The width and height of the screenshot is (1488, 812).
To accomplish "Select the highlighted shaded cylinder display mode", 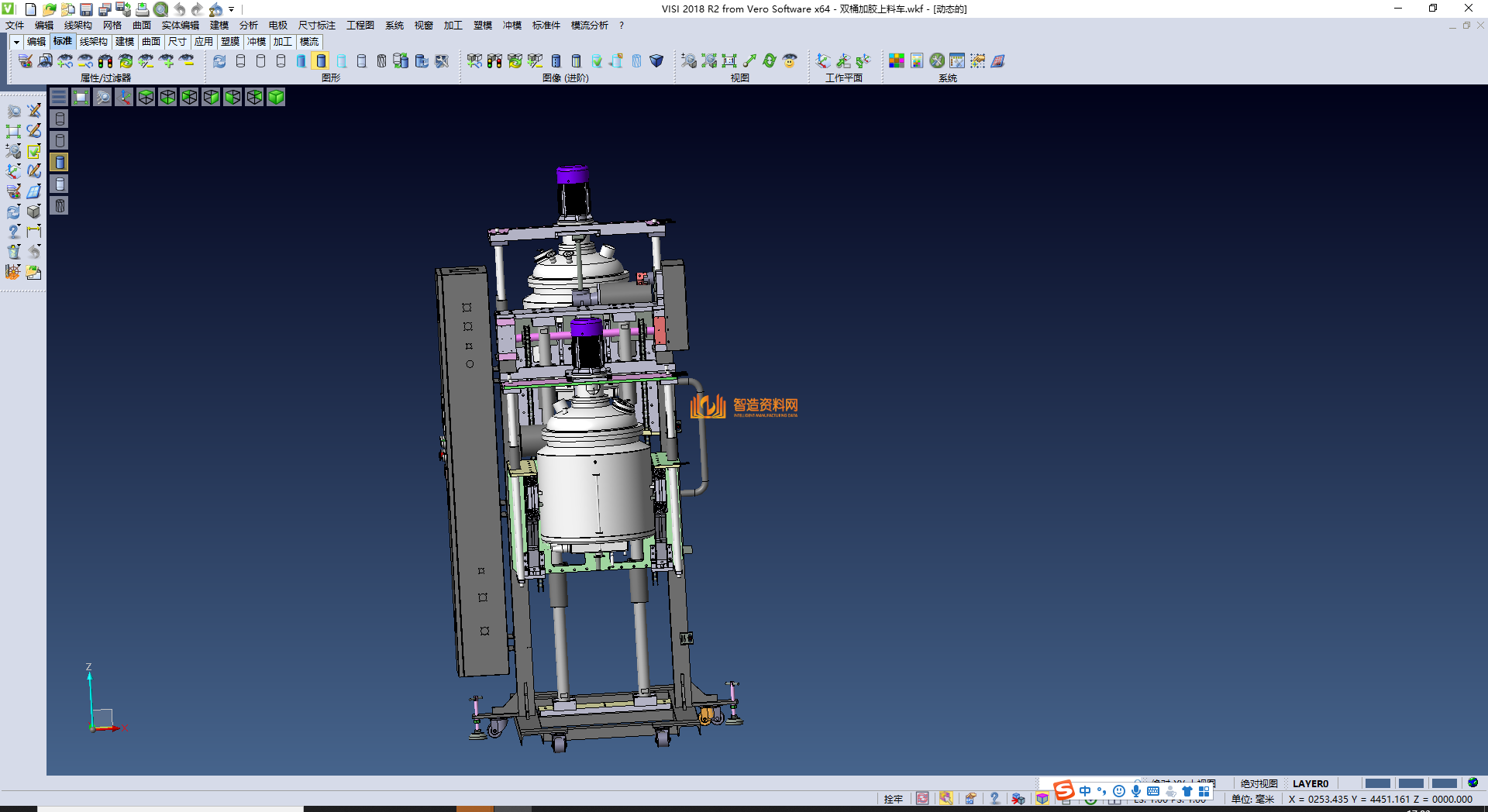I will point(321,60).
